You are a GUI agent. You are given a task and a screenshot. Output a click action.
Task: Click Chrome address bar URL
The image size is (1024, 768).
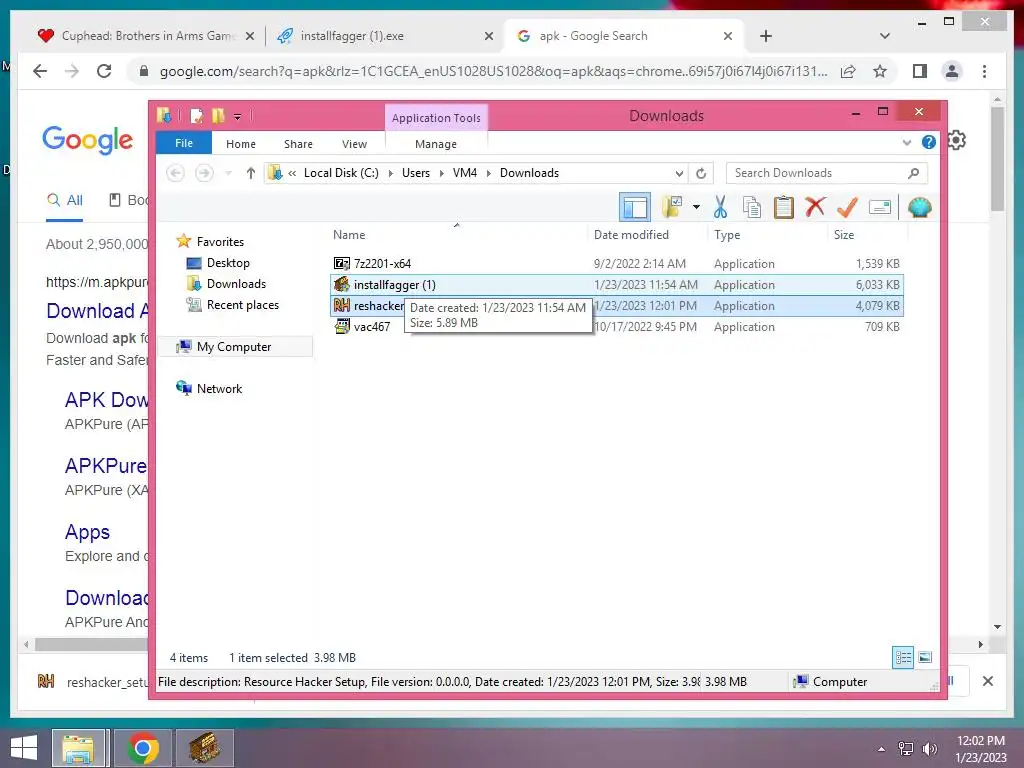pos(493,71)
